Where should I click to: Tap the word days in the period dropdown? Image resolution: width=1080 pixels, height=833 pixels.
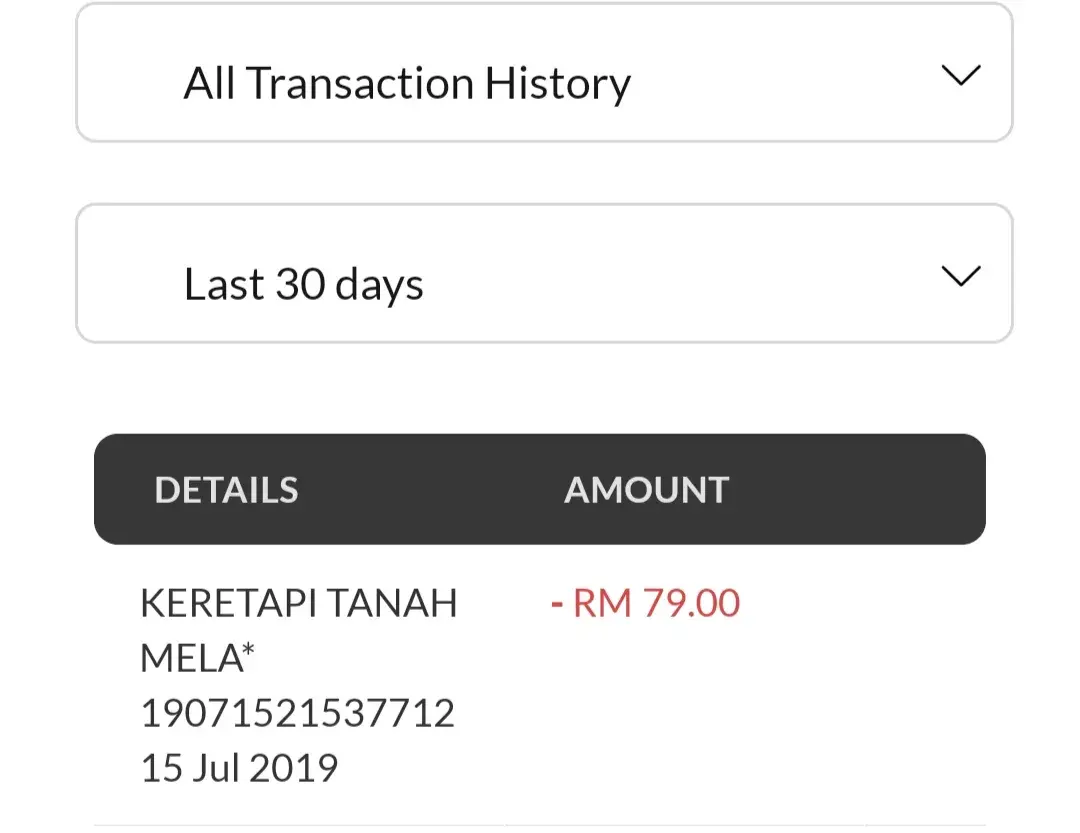click(379, 285)
